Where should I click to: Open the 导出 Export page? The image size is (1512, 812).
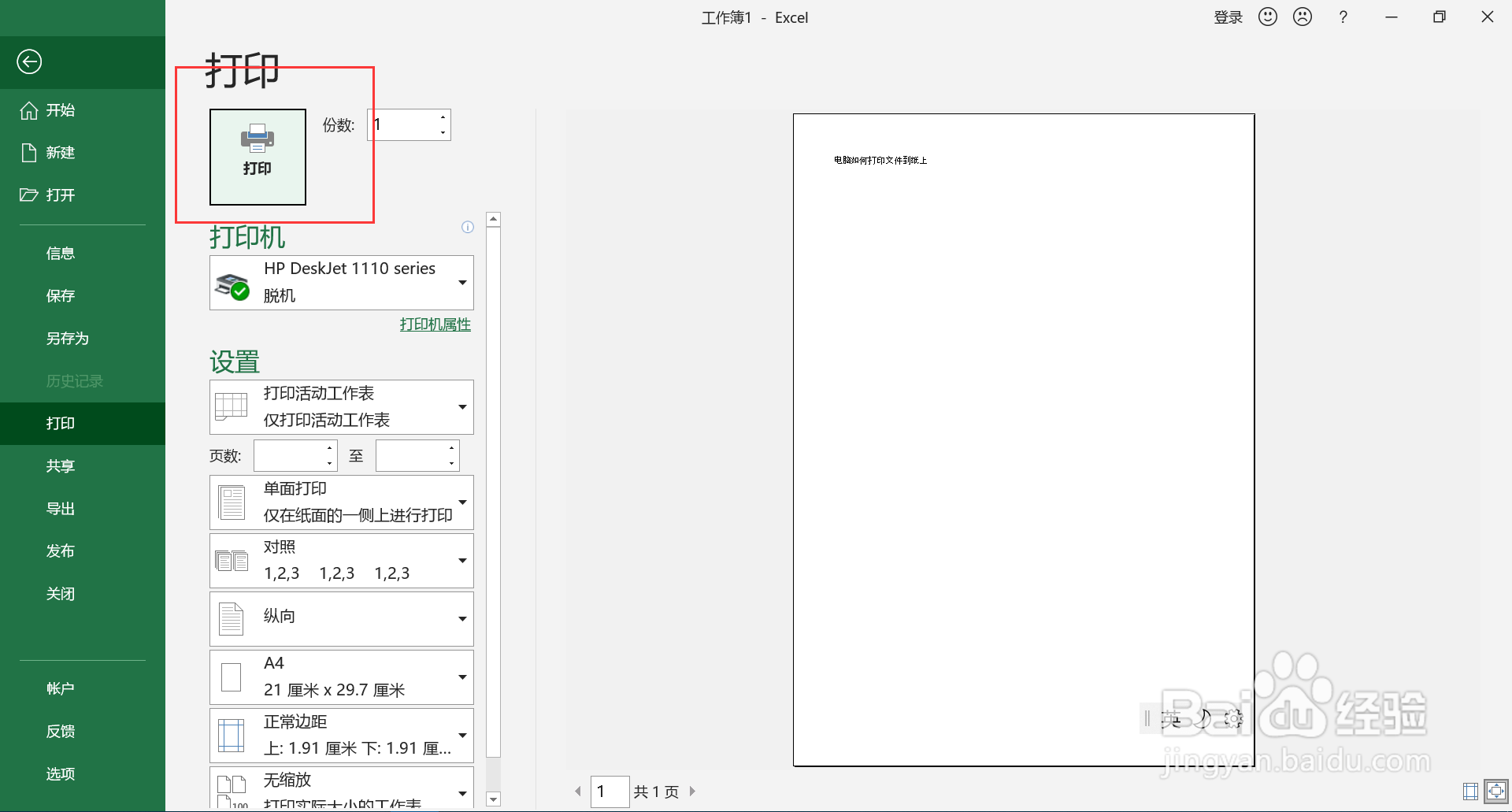coord(83,509)
